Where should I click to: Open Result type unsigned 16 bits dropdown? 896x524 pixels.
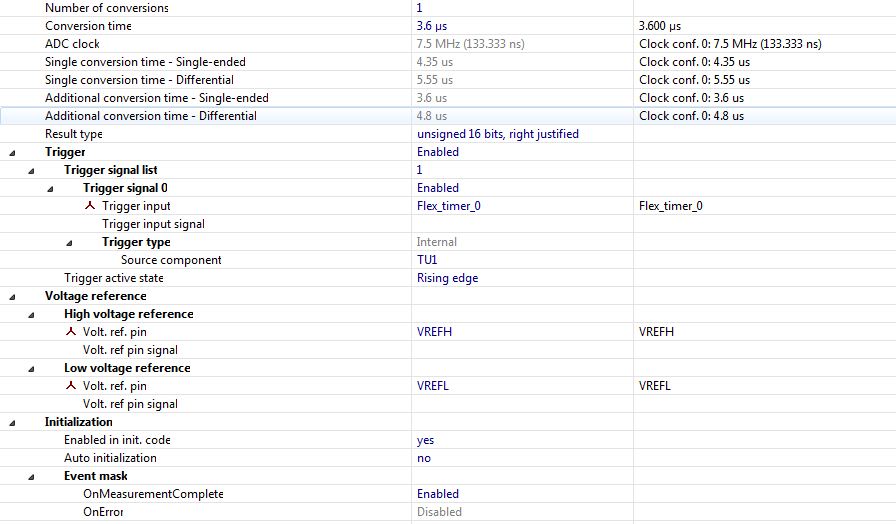point(497,134)
